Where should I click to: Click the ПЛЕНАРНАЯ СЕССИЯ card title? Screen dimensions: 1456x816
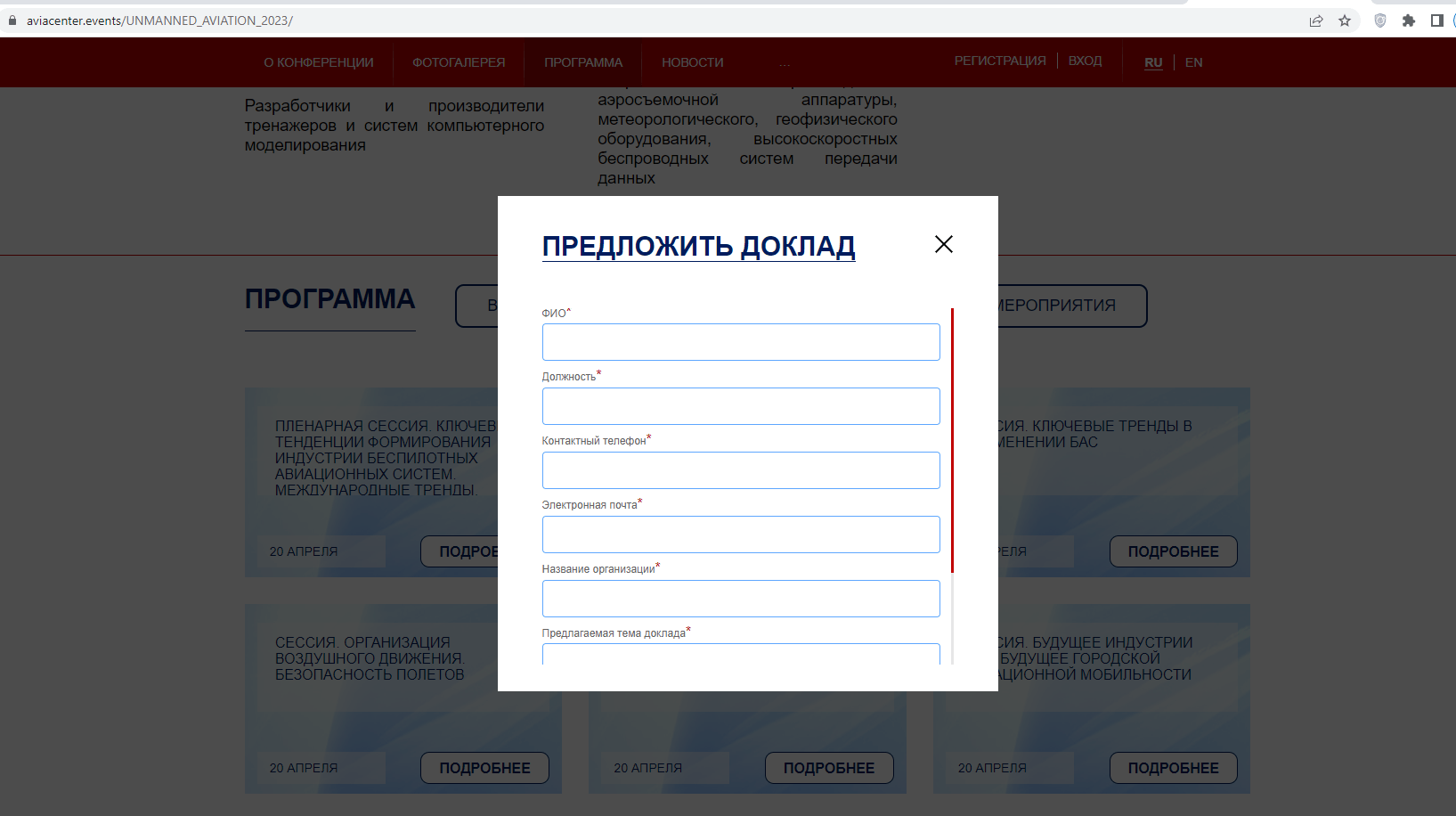pyautogui.click(x=386, y=458)
